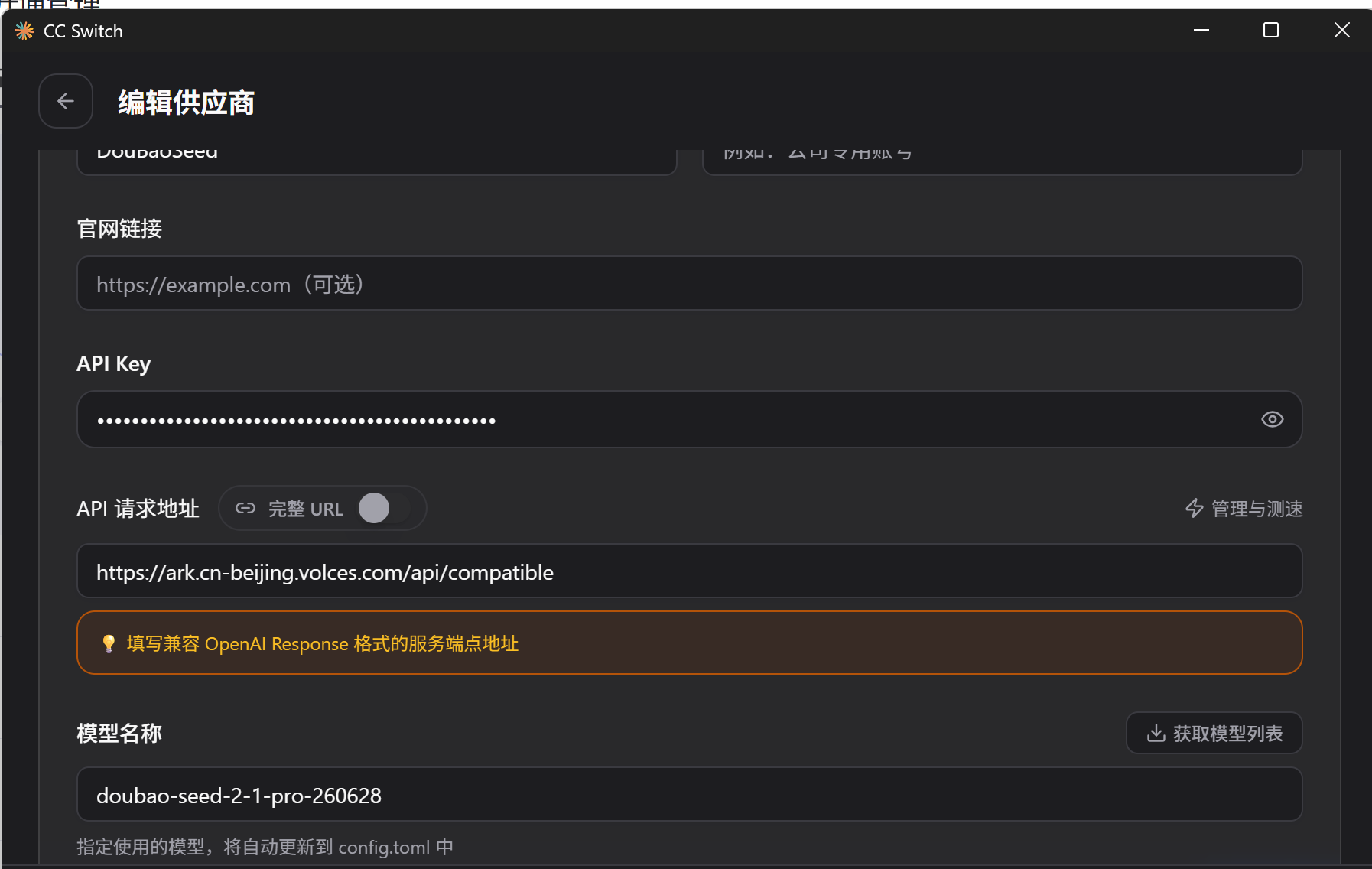The width and height of the screenshot is (1372, 869).
Task: Click the 编辑供应商 page title
Action: [x=186, y=102]
